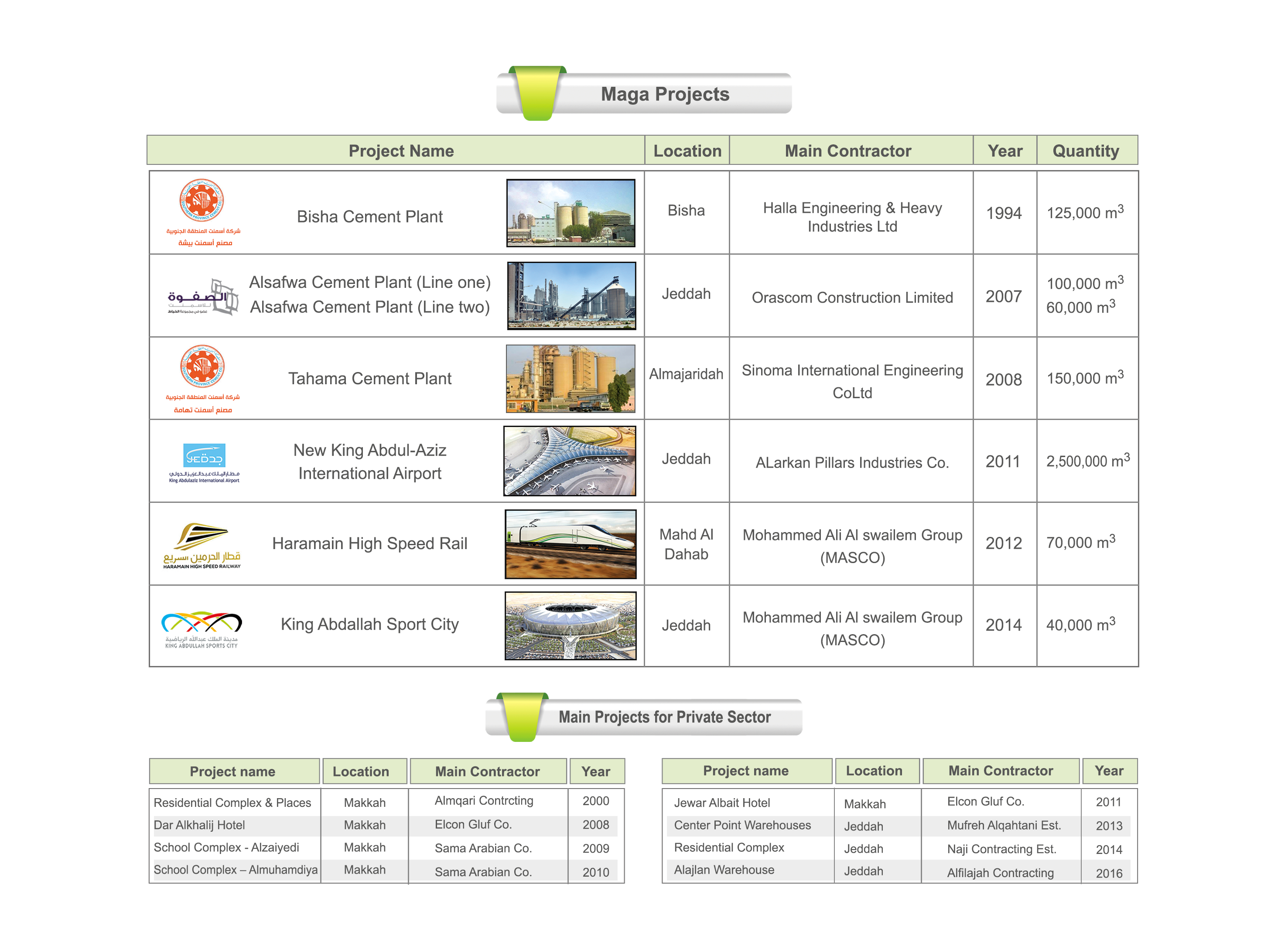The width and height of the screenshot is (1288, 946).
Task: Click the Haramain High Speed Railway logo
Action: click(x=202, y=545)
